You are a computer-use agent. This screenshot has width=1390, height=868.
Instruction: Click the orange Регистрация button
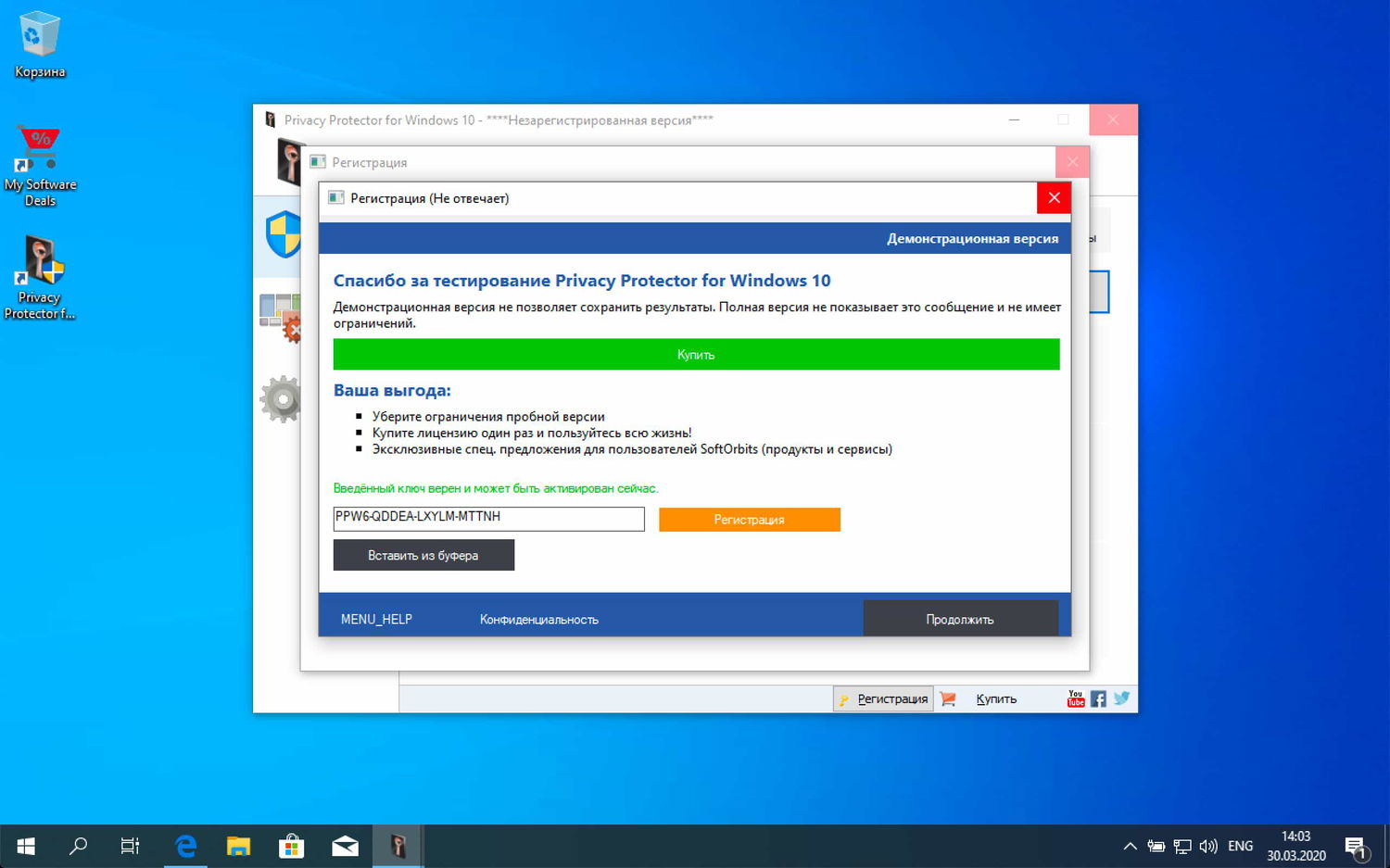coord(749,520)
